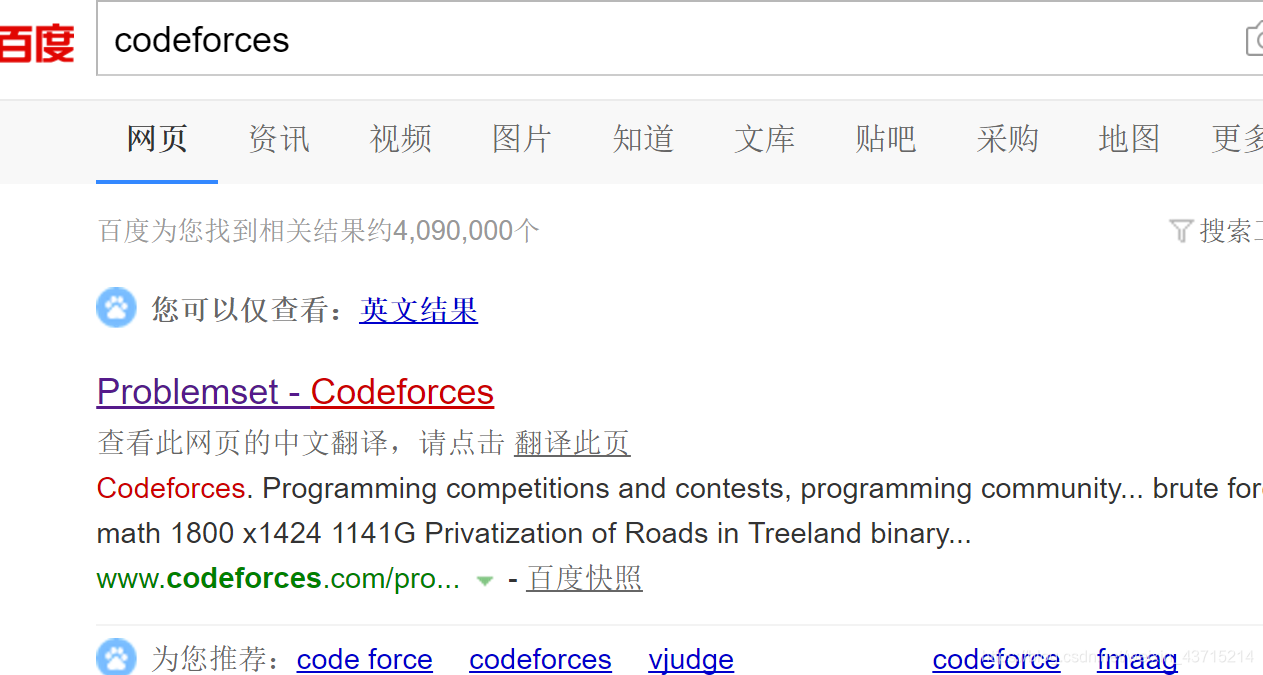The width and height of the screenshot is (1263, 675).
Task: Click the recommended 'code force' link
Action: pos(365,659)
